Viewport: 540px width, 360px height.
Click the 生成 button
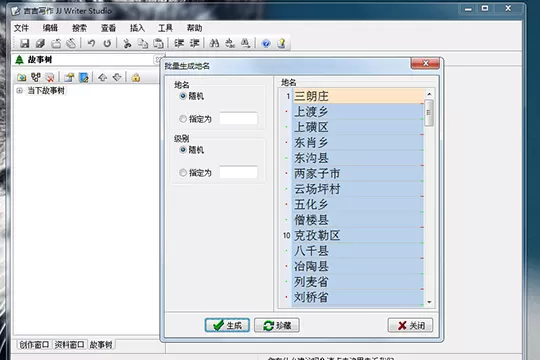click(x=227, y=325)
